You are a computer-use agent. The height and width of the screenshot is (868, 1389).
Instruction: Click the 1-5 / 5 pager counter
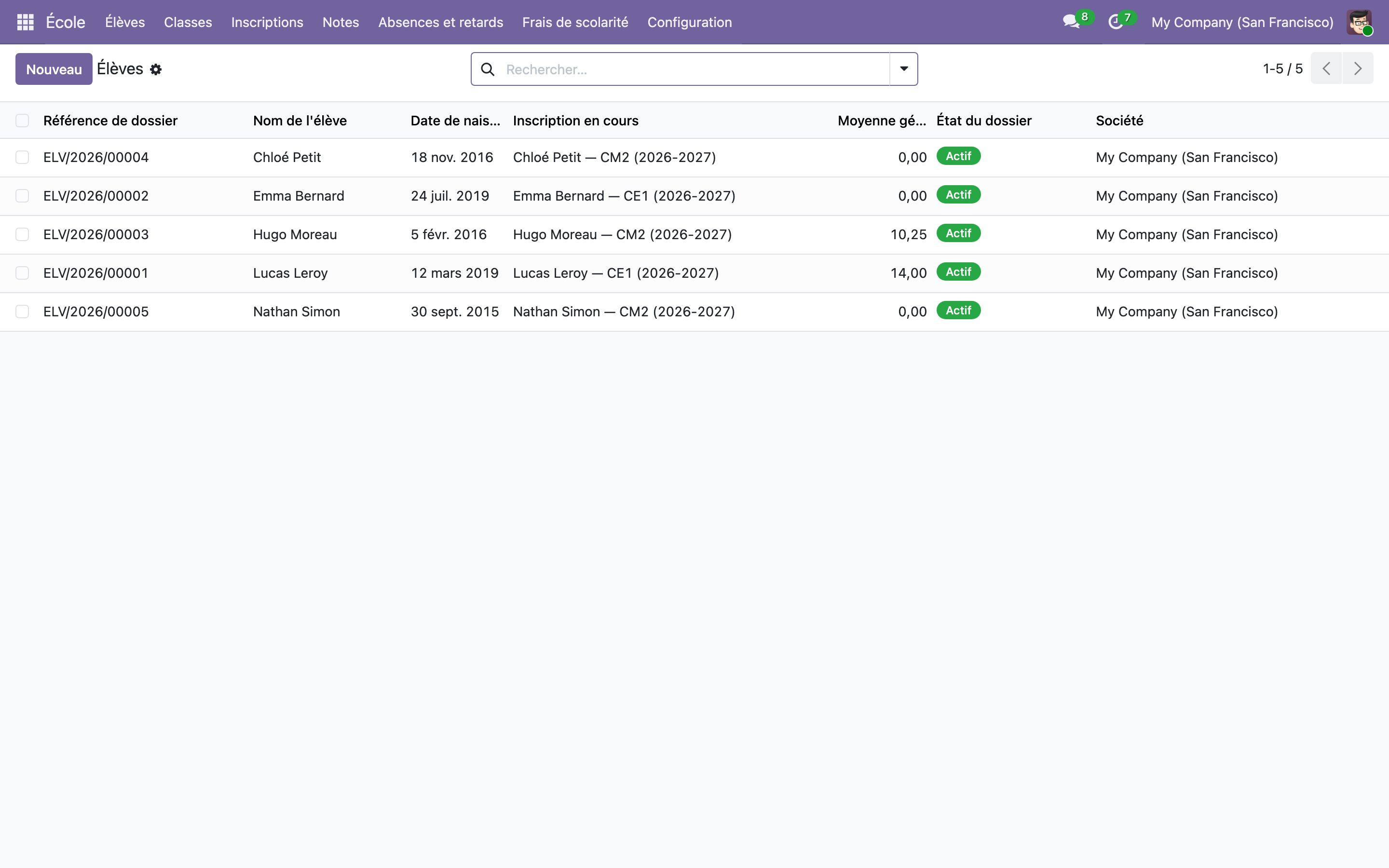1283,68
